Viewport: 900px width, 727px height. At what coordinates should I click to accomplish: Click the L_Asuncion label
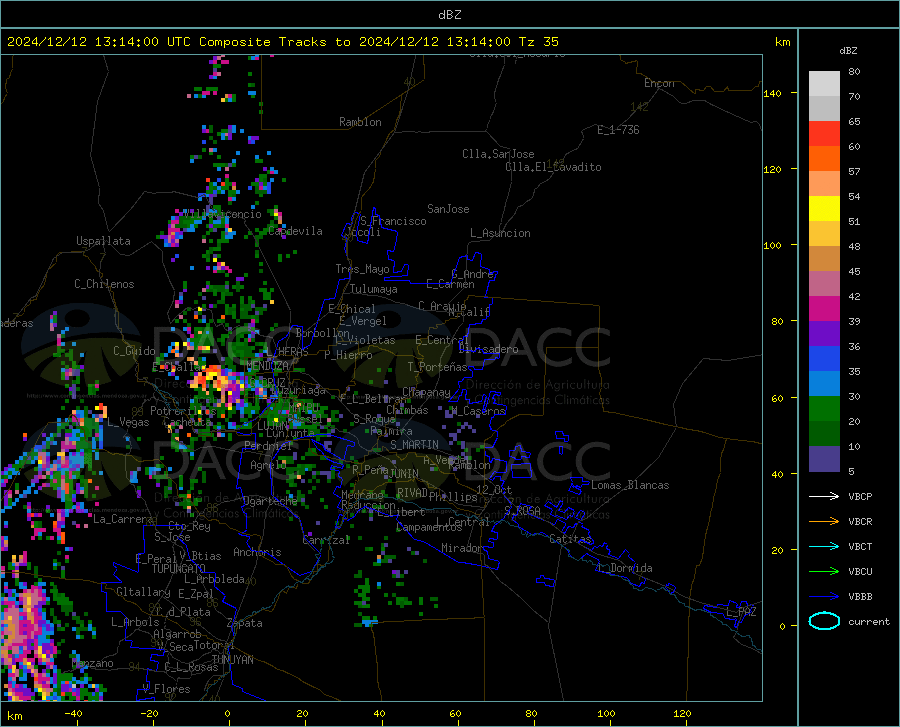click(500, 233)
